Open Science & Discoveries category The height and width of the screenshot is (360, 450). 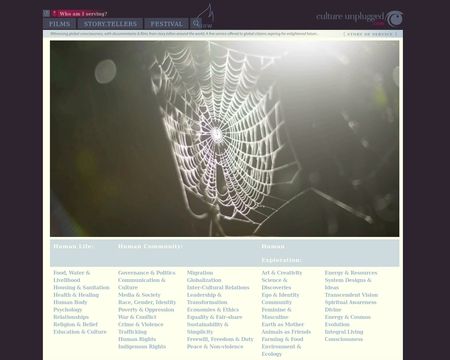coord(276,284)
